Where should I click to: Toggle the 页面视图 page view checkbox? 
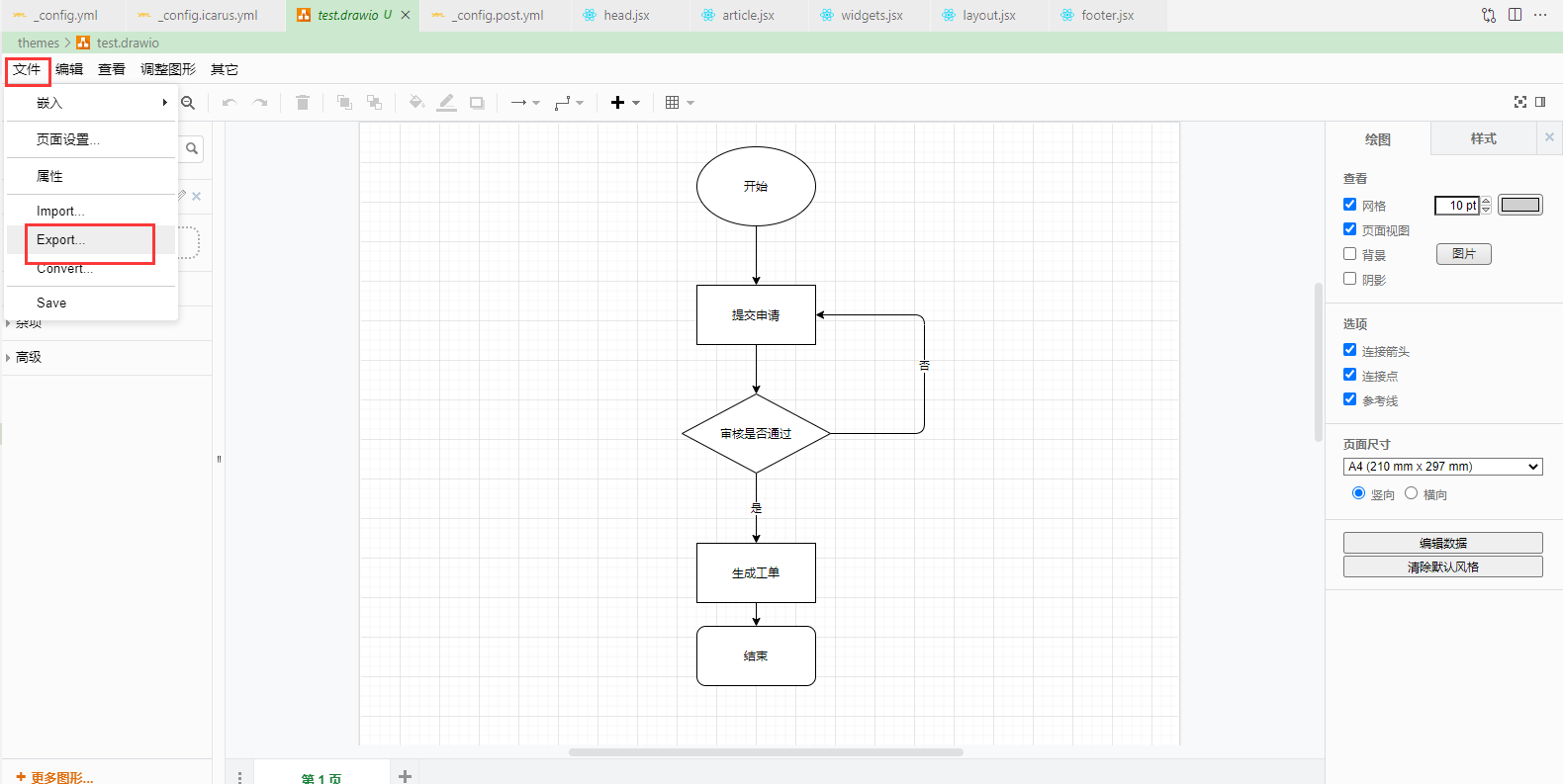coord(1349,229)
